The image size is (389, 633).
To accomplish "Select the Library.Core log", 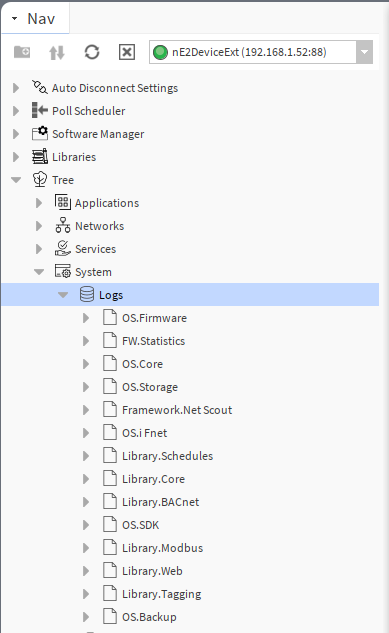I will point(153,479).
